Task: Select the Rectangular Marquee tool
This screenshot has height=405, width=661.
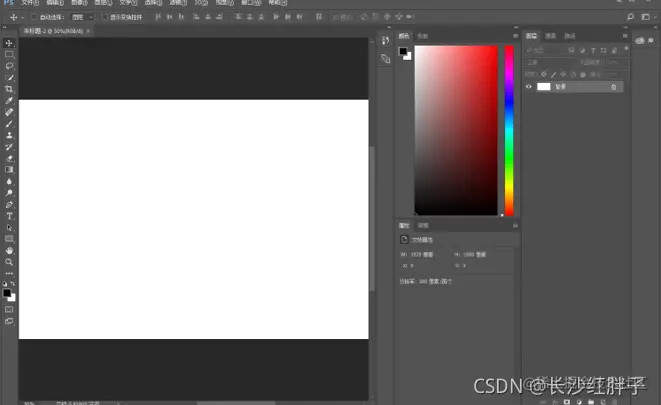Action: click(x=9, y=55)
